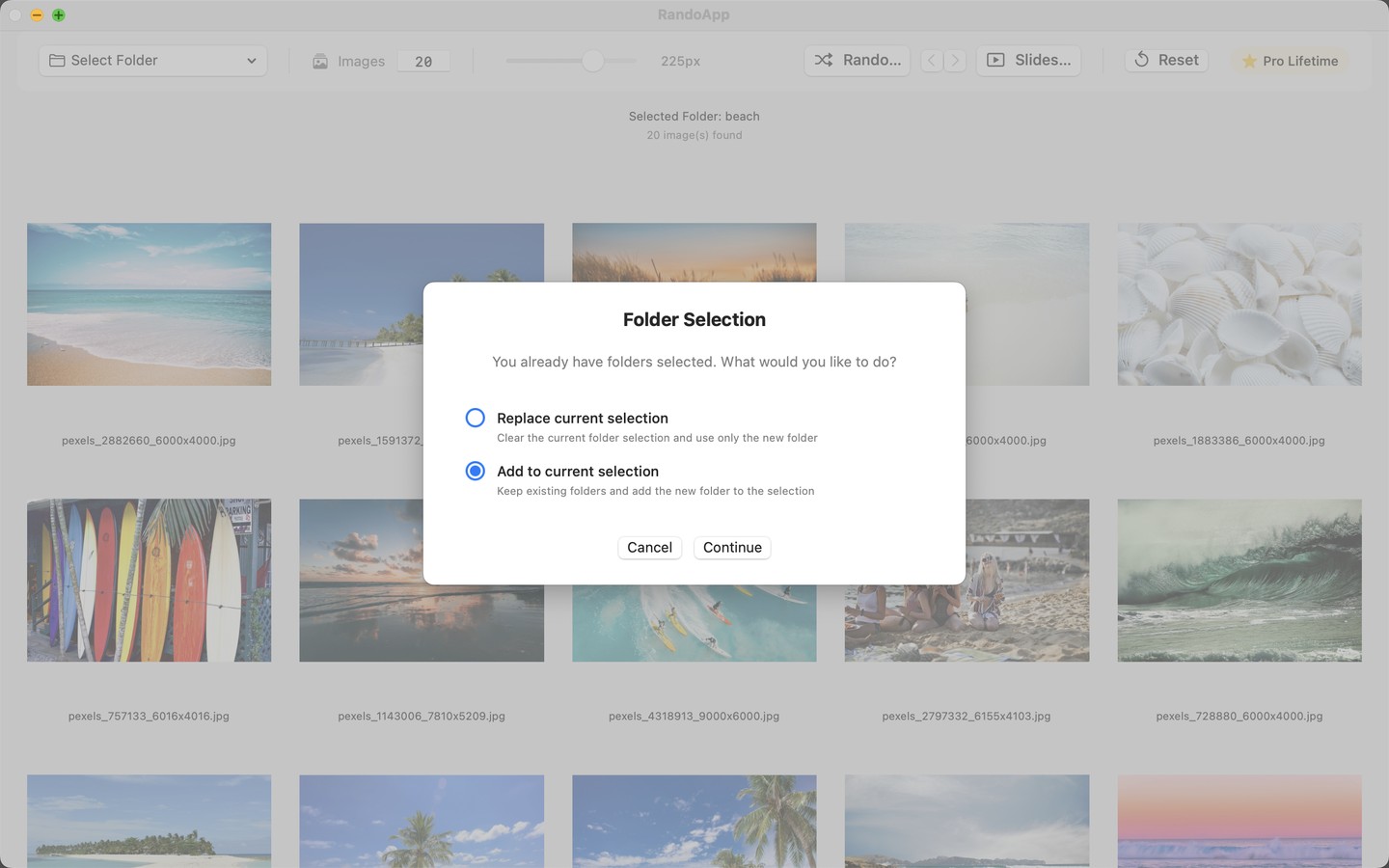1389x868 pixels.
Task: Click the Pro Lifetime star icon
Action: 1249,61
